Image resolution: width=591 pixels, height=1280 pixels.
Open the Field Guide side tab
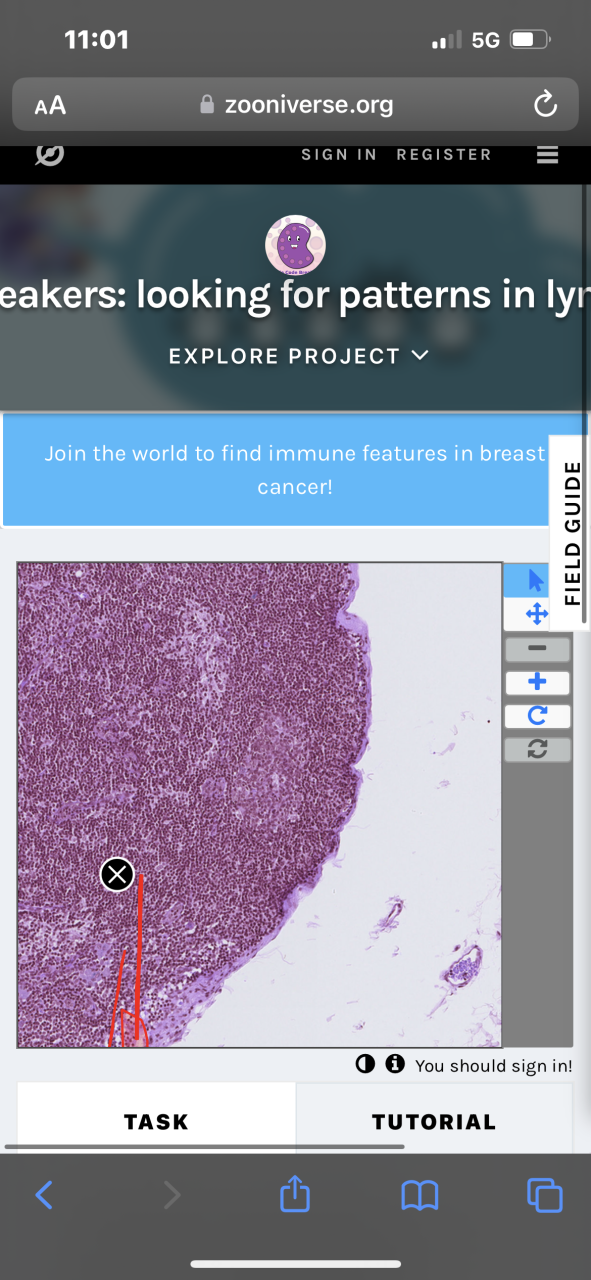[x=572, y=534]
